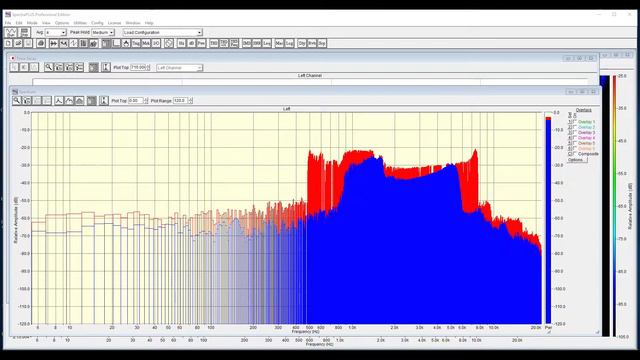Click the Stop button beside Run
Screen dimensions: 640x360
coord(24,32)
